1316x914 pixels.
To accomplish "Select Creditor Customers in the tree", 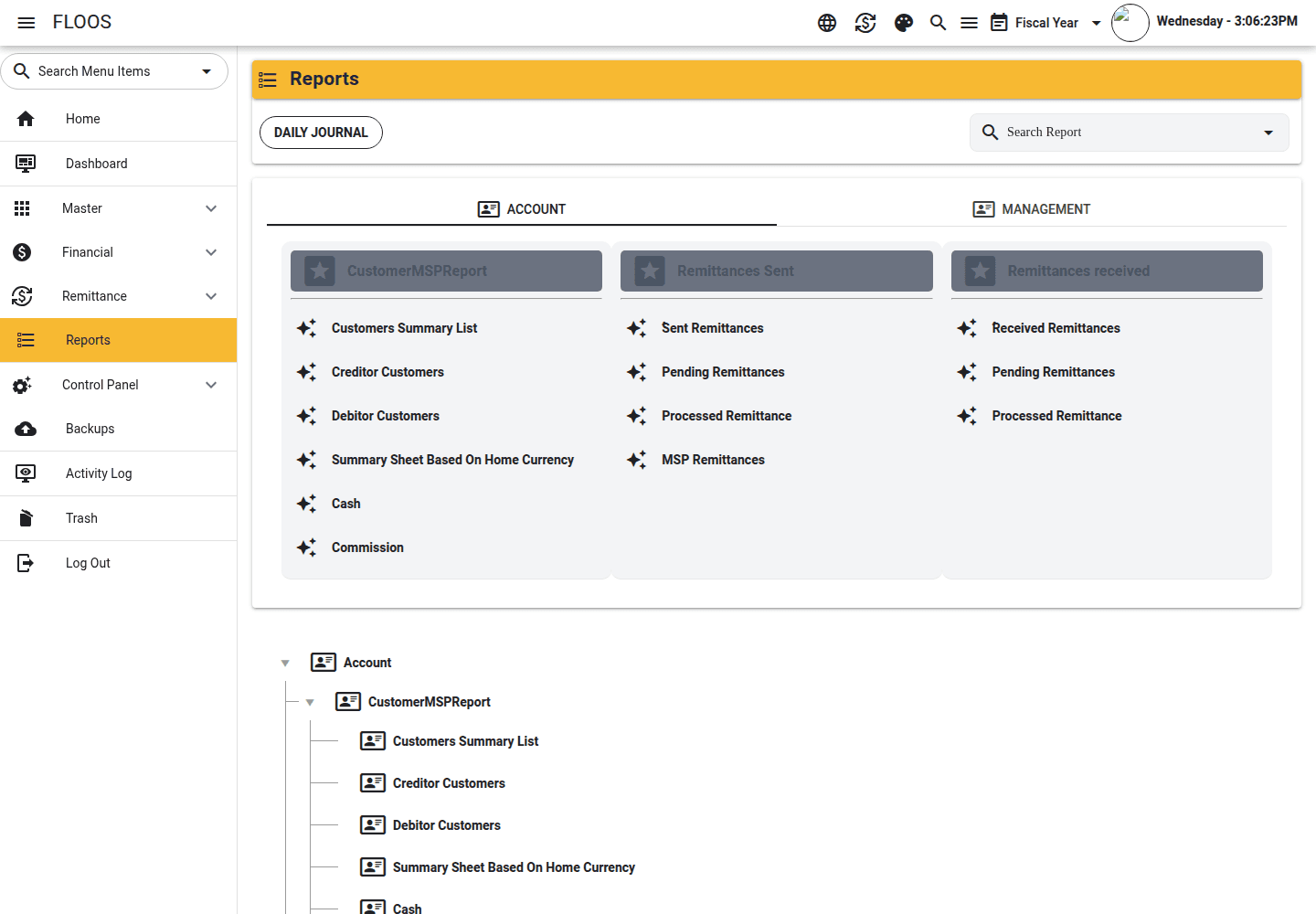I will point(449,783).
